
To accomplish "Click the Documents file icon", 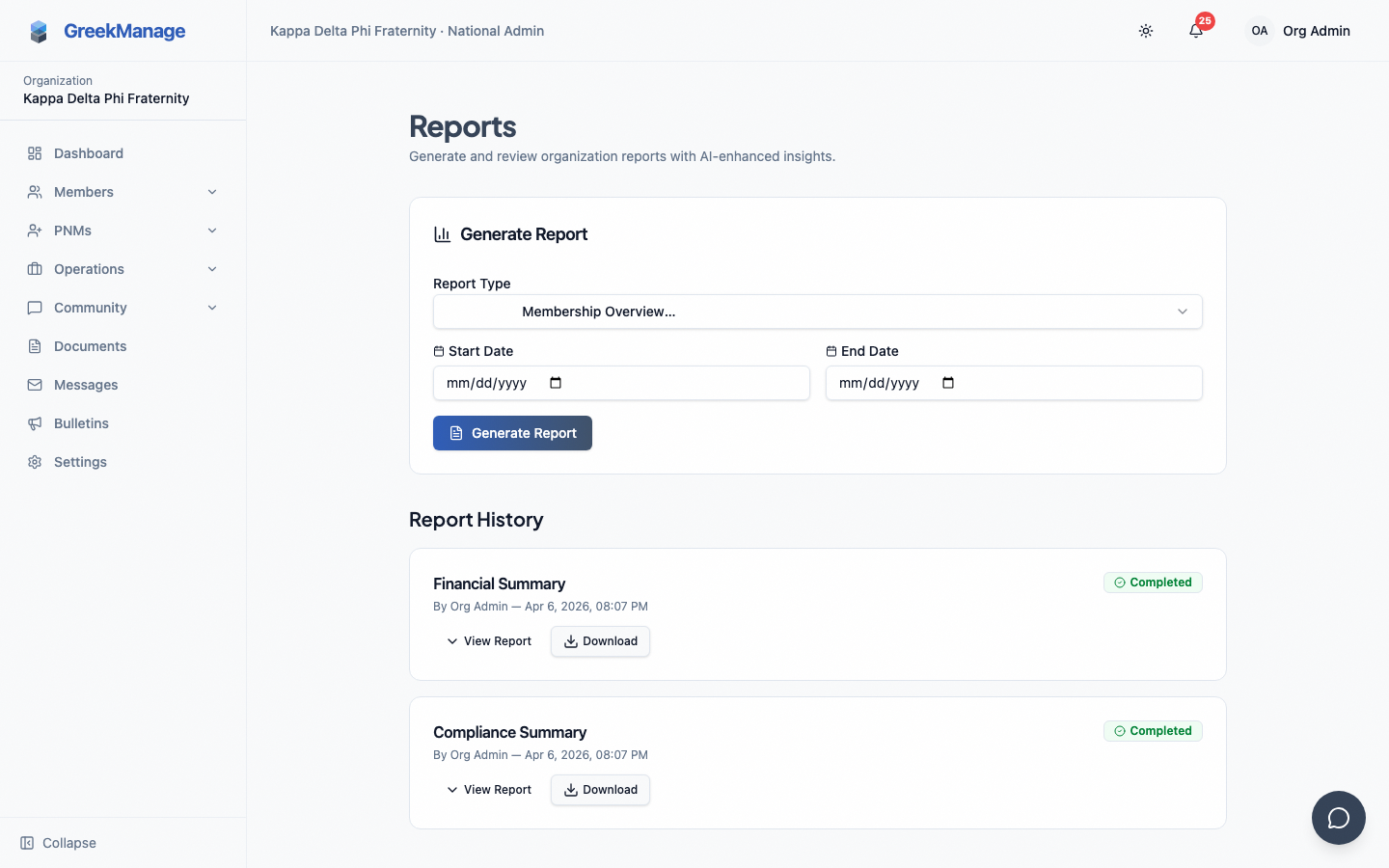I will click(x=35, y=346).
